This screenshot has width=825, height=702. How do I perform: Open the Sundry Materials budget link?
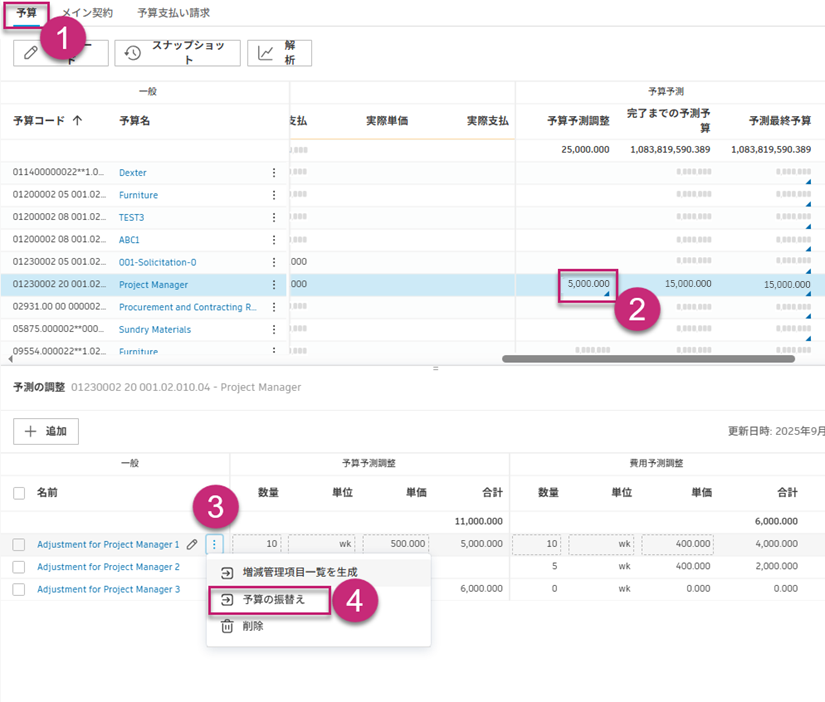[155, 329]
